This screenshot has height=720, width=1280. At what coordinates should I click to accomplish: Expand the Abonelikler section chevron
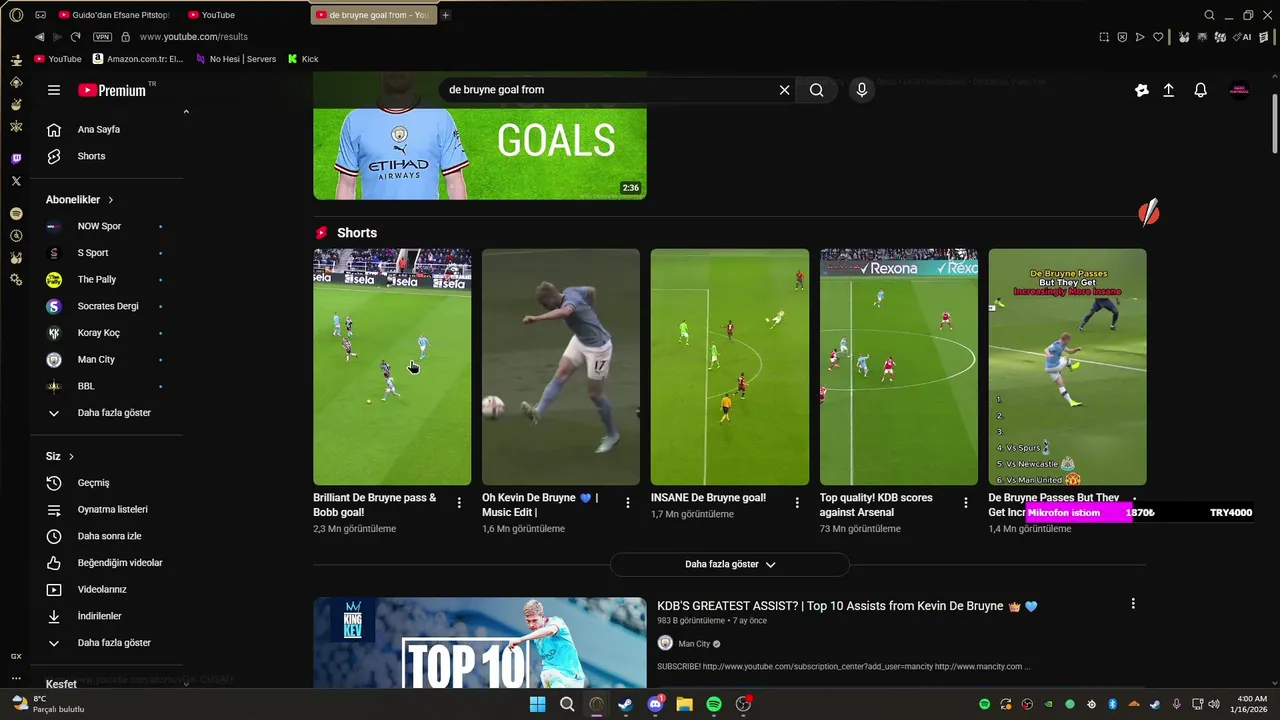point(111,200)
